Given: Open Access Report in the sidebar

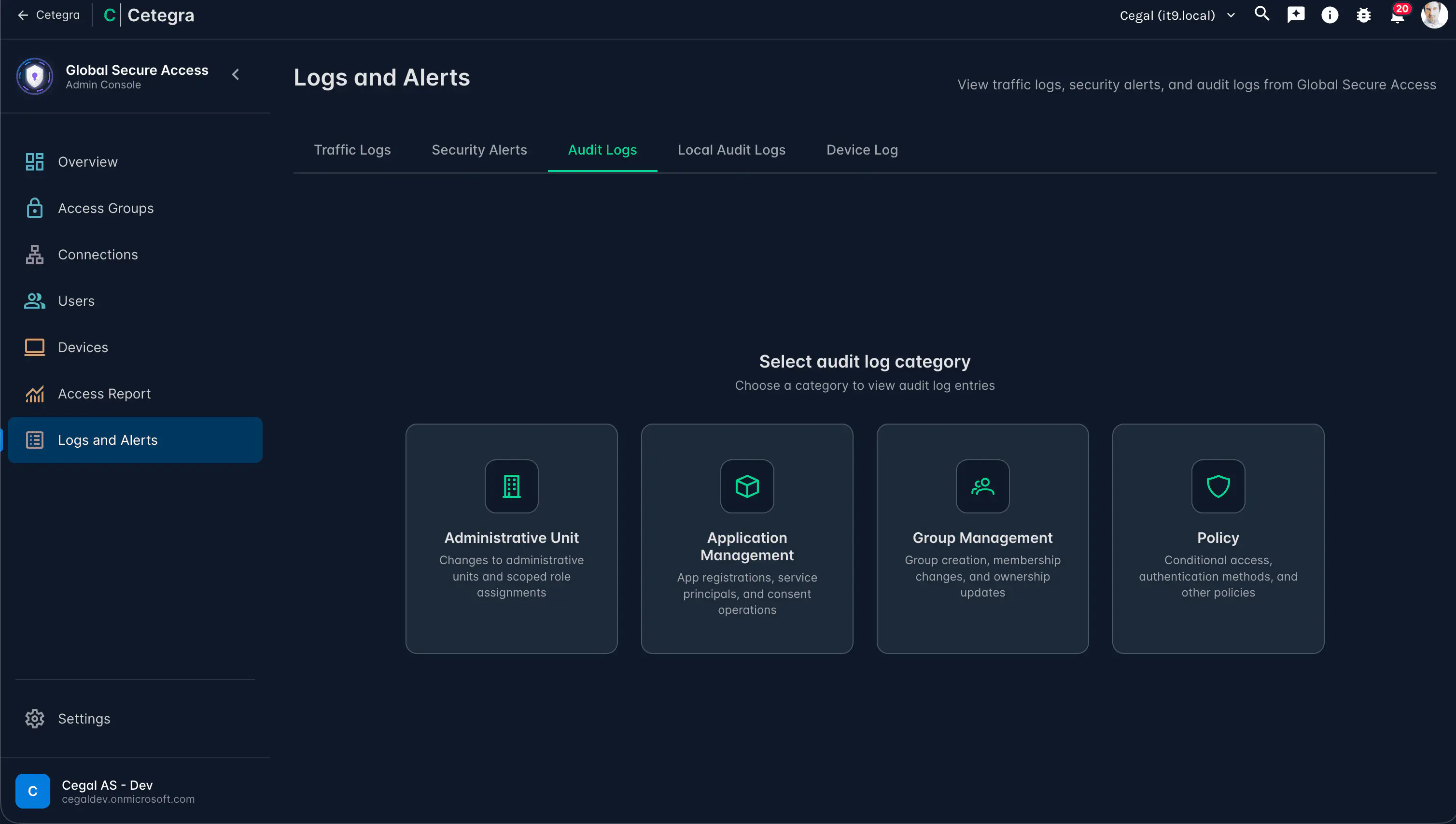Looking at the screenshot, I should pyautogui.click(x=135, y=394).
